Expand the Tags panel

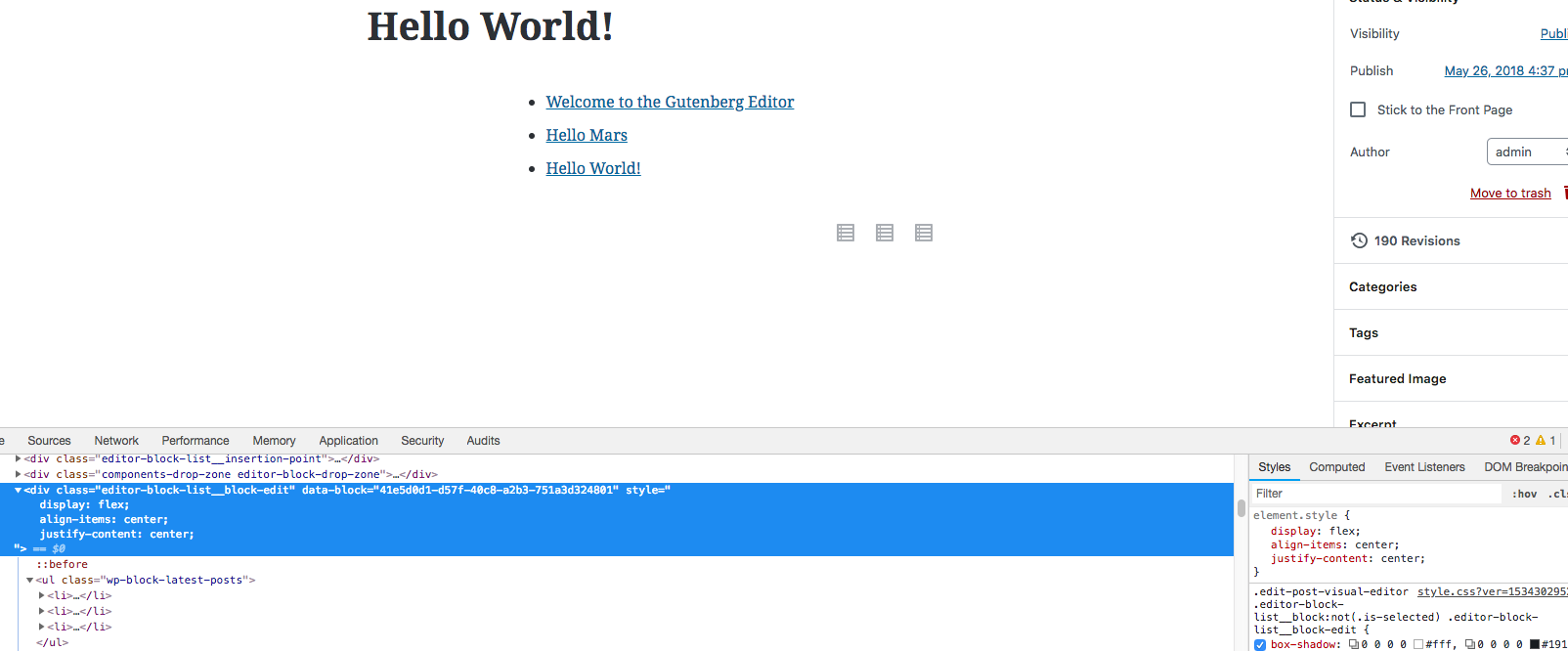[1451, 332]
